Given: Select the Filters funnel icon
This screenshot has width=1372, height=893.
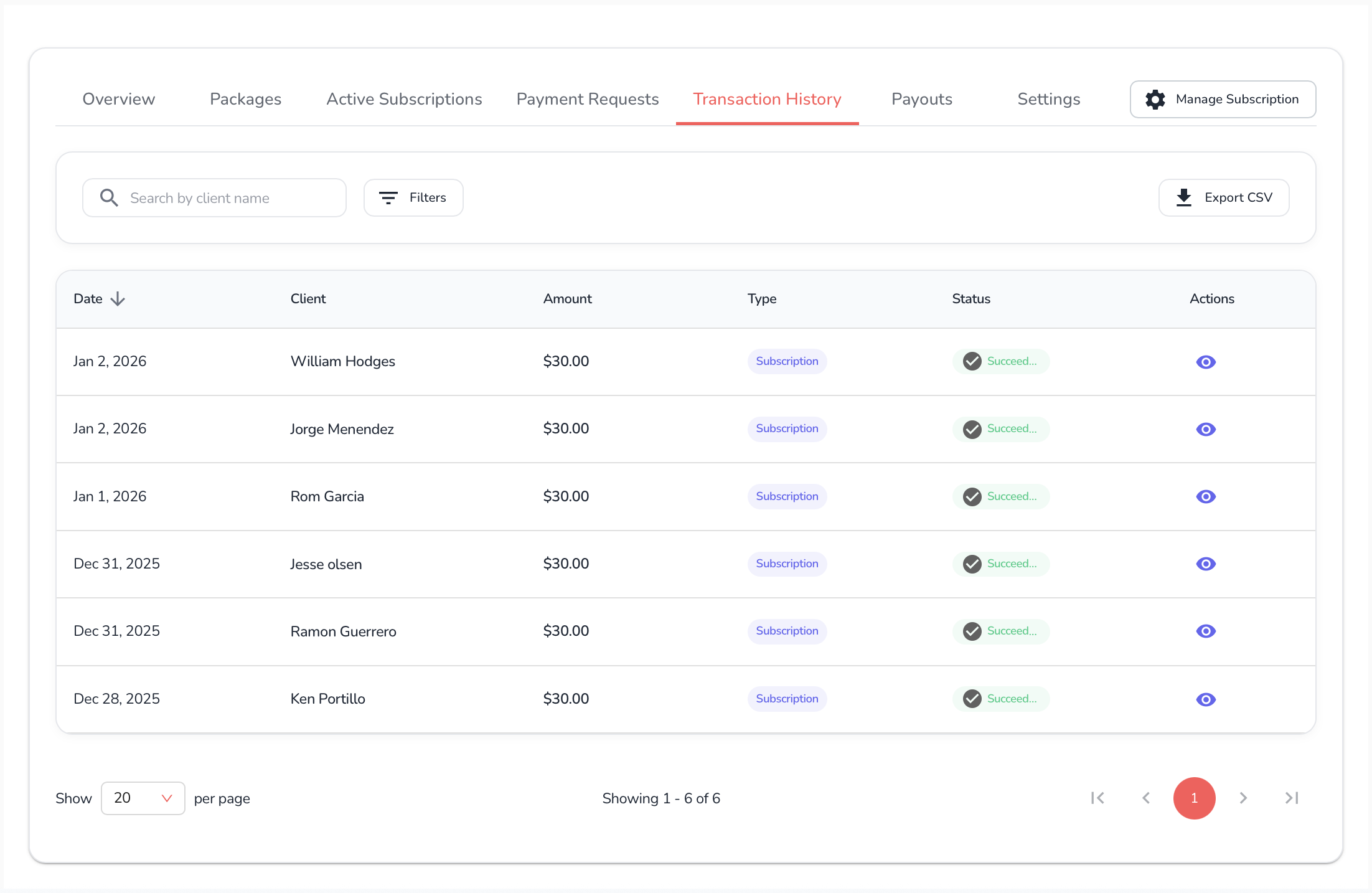Looking at the screenshot, I should click(x=388, y=197).
